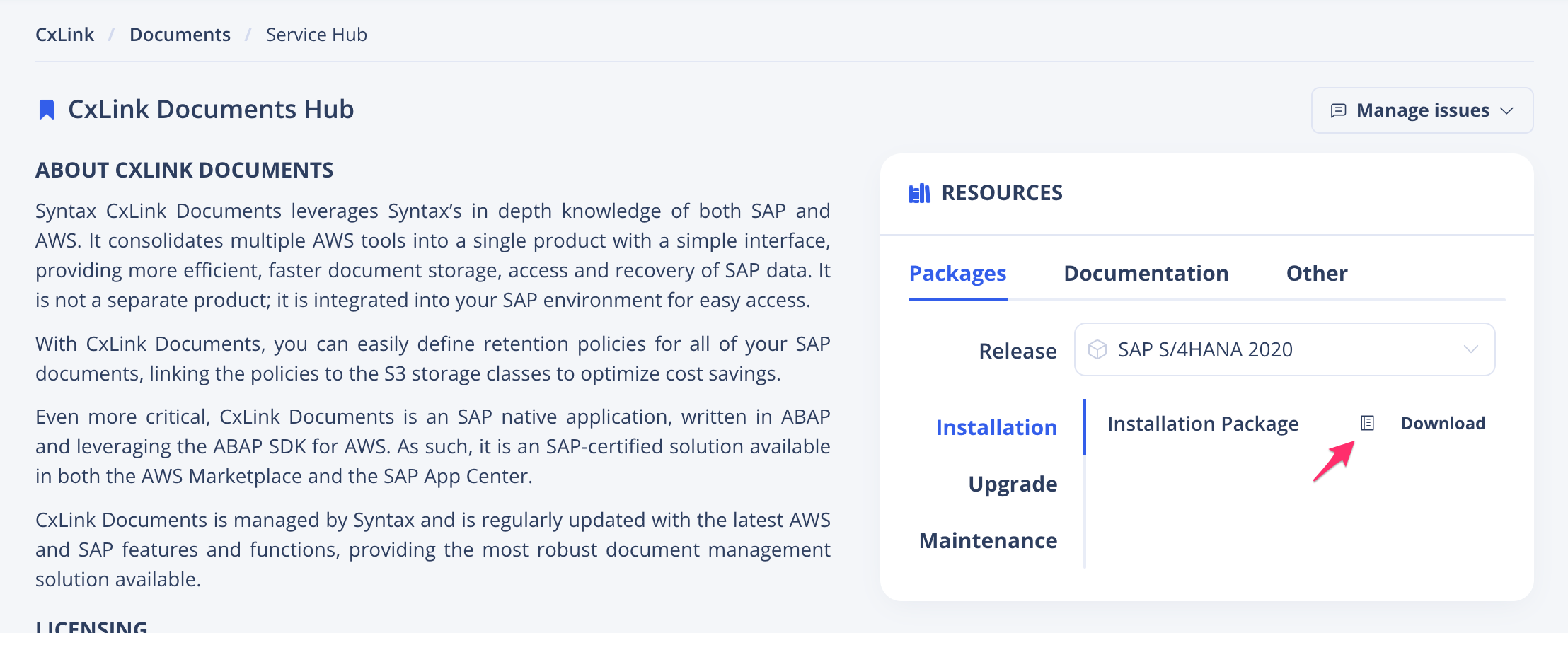Screen dimensions: 1568x662
Task: Click the chevron arrow on the Release field
Action: pyautogui.click(x=1471, y=349)
